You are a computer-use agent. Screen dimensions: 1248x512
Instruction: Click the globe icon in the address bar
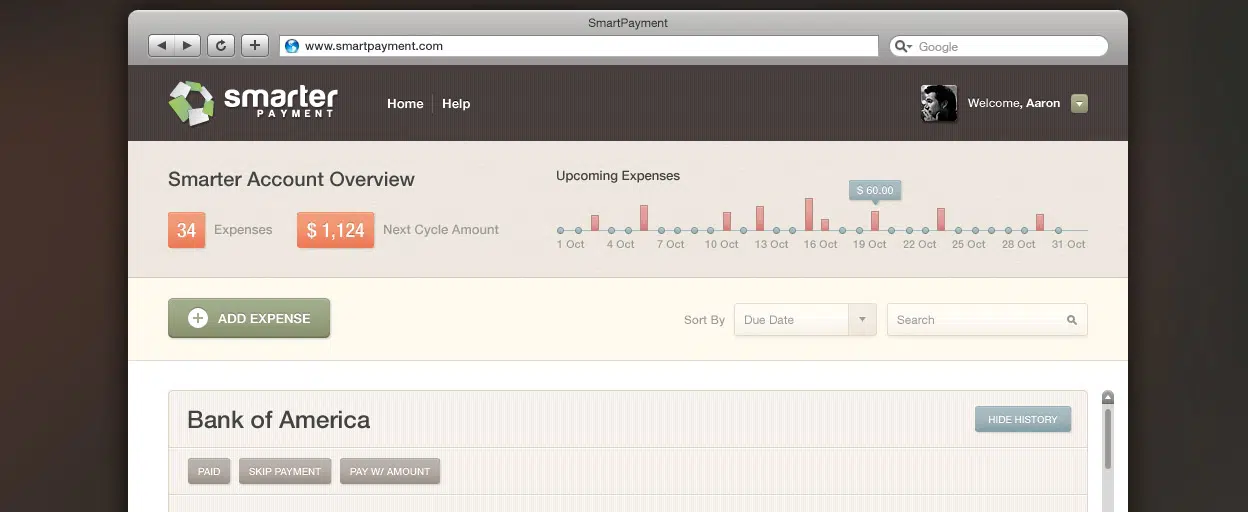292,46
